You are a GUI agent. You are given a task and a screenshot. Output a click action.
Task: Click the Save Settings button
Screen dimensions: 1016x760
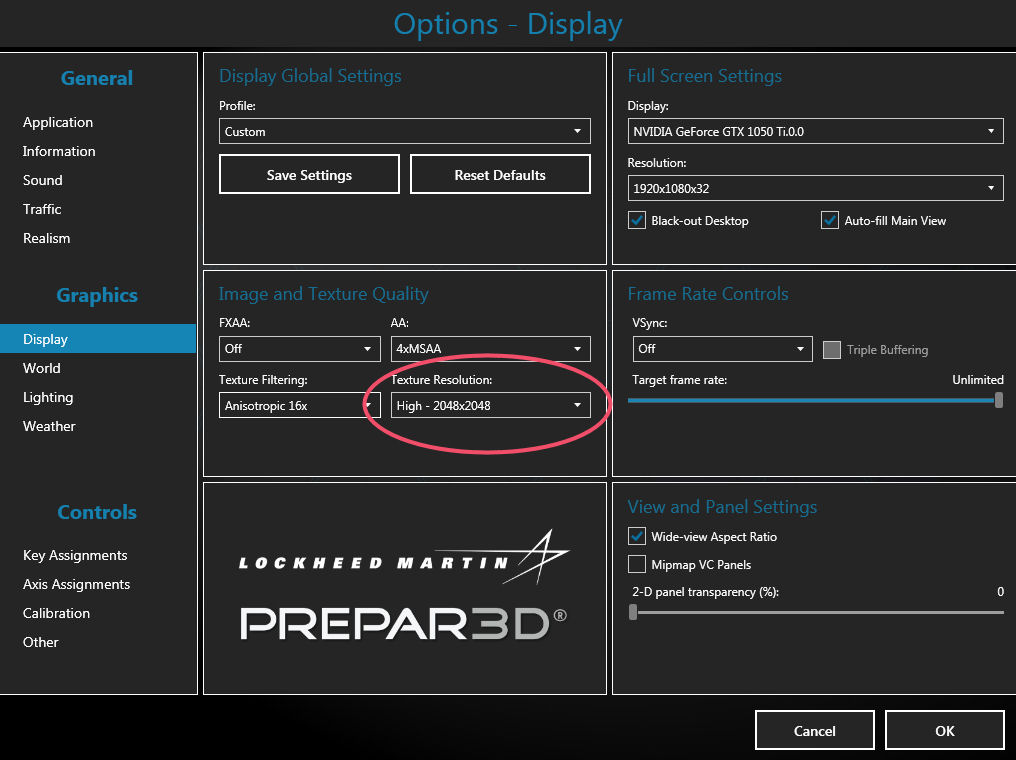(309, 175)
